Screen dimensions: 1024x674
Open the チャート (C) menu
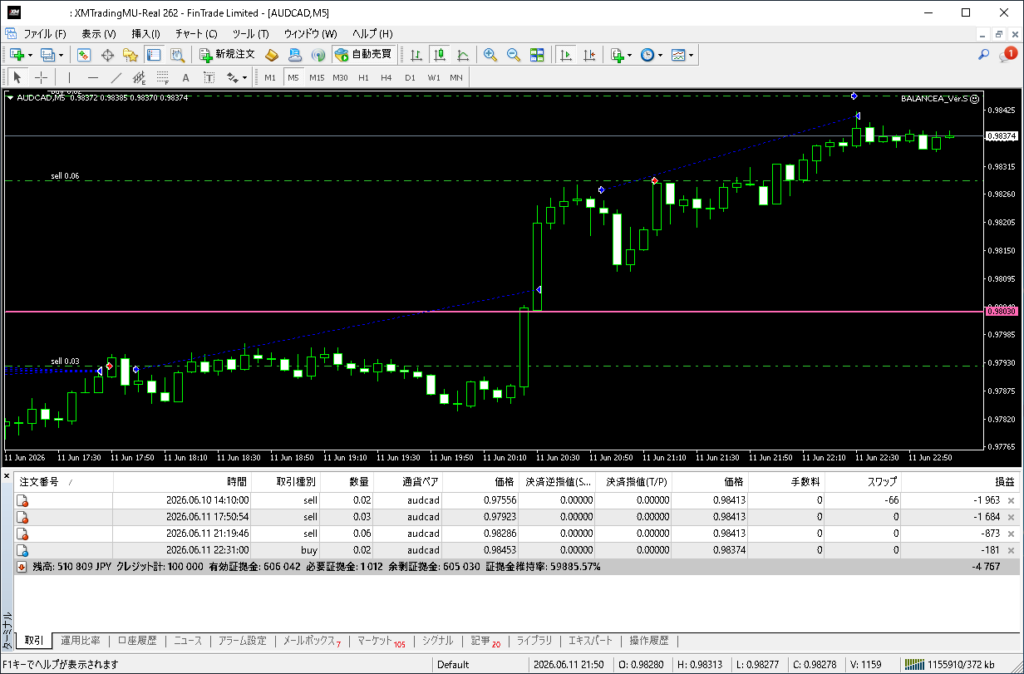196,34
